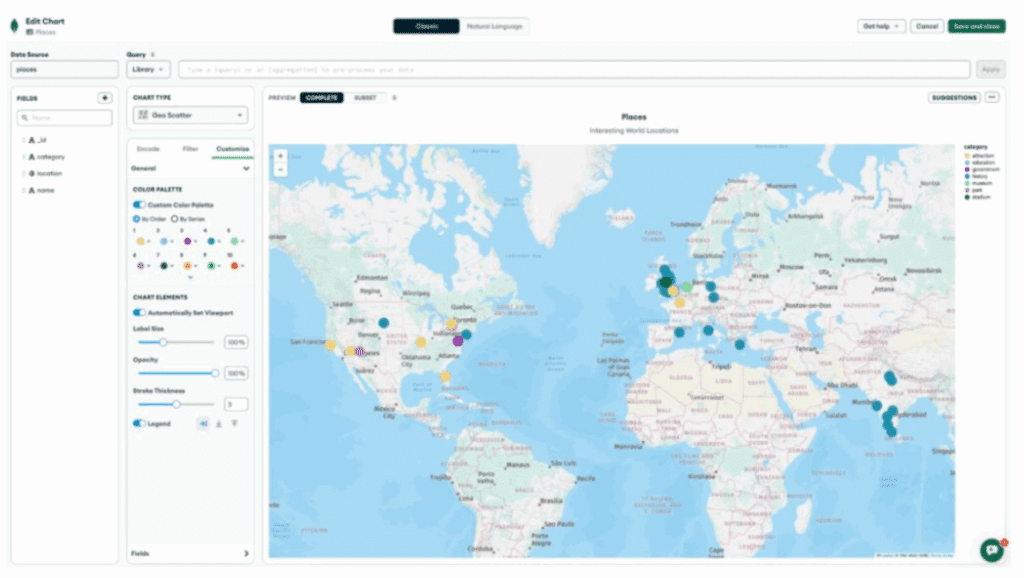Select the By Series radio option
The height and width of the screenshot is (578, 1024).
174,218
